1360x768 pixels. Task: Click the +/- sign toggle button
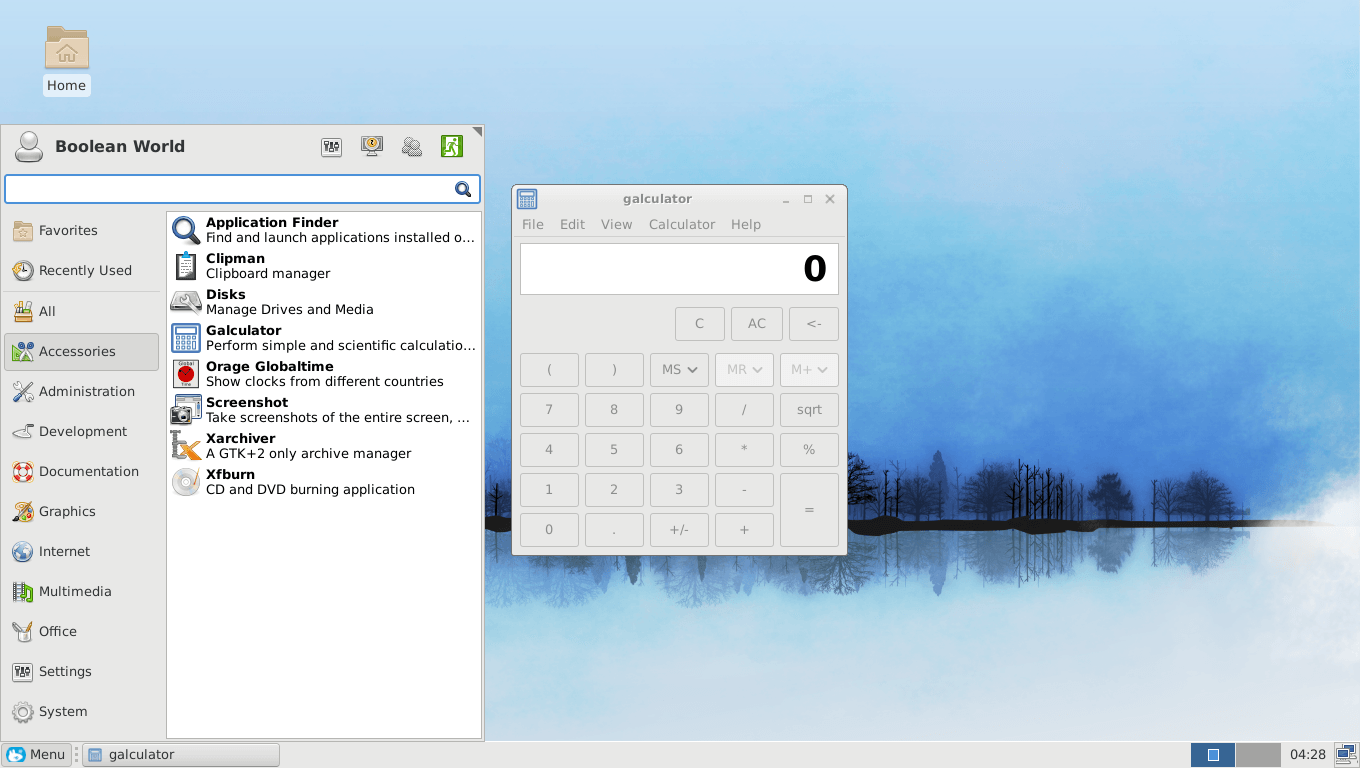coord(679,530)
